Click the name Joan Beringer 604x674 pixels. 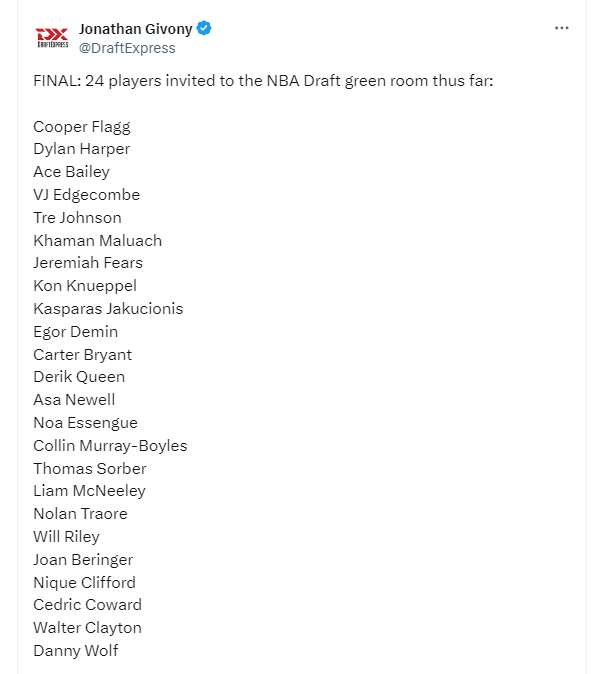pos(83,560)
